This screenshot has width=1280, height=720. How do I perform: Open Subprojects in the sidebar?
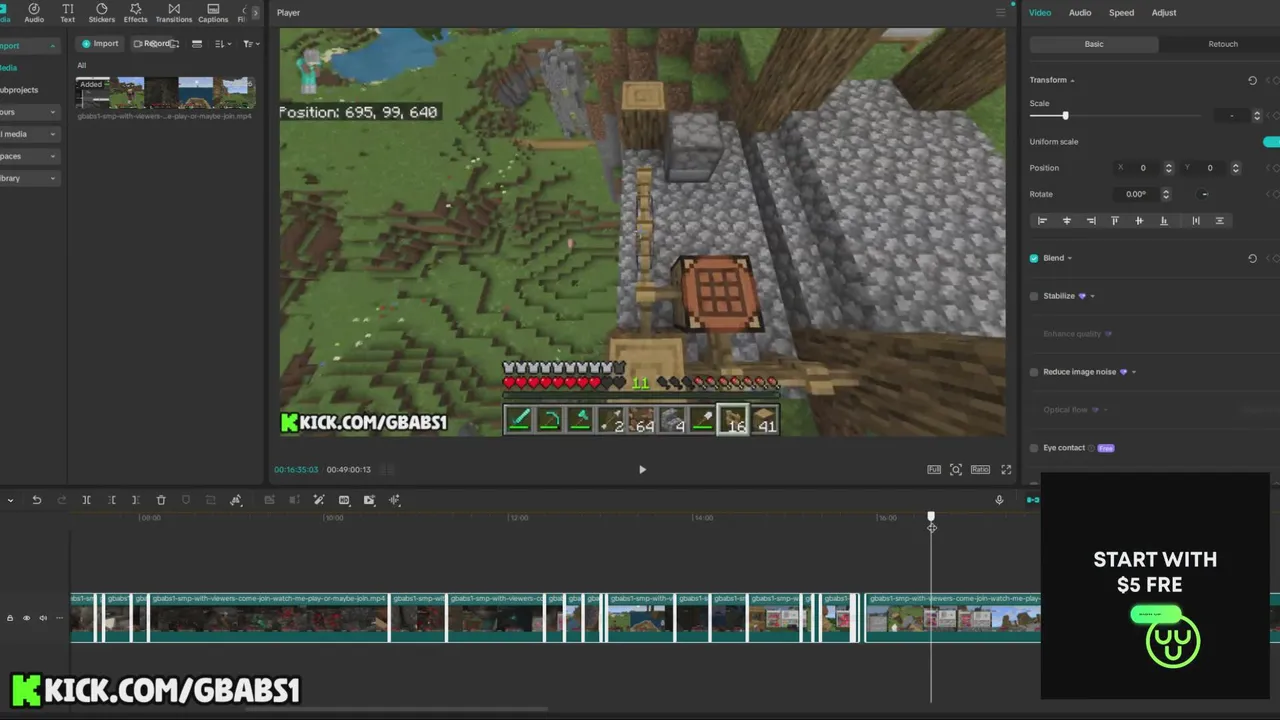click(x=19, y=90)
